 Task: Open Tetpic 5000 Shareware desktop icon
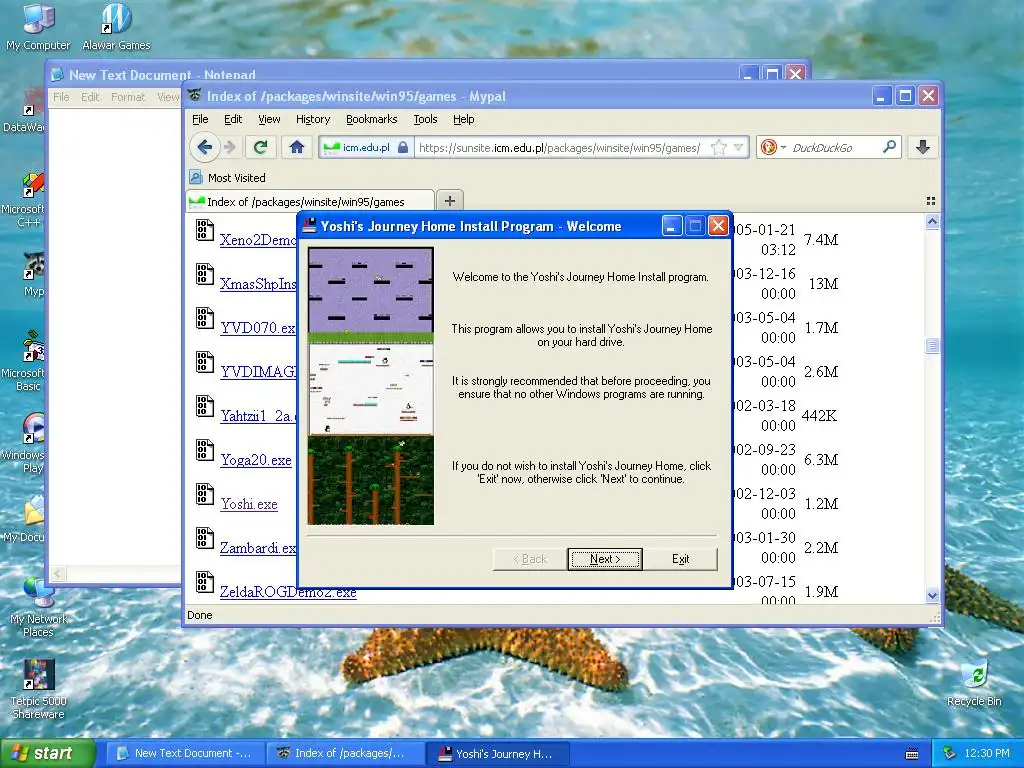[38, 689]
